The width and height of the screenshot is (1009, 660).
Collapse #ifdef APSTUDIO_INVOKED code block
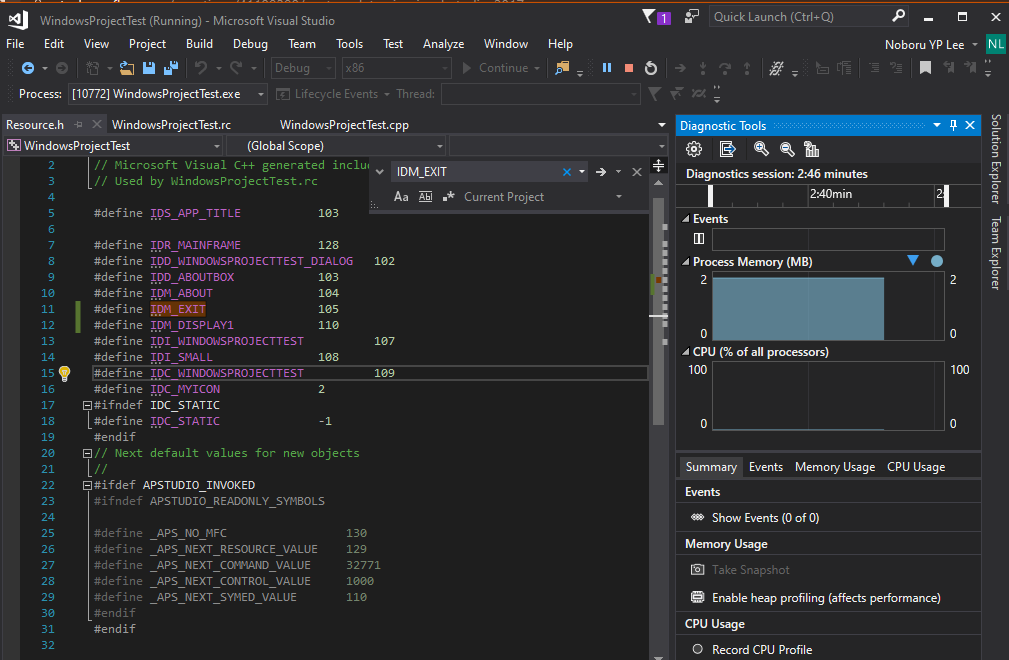(87, 485)
